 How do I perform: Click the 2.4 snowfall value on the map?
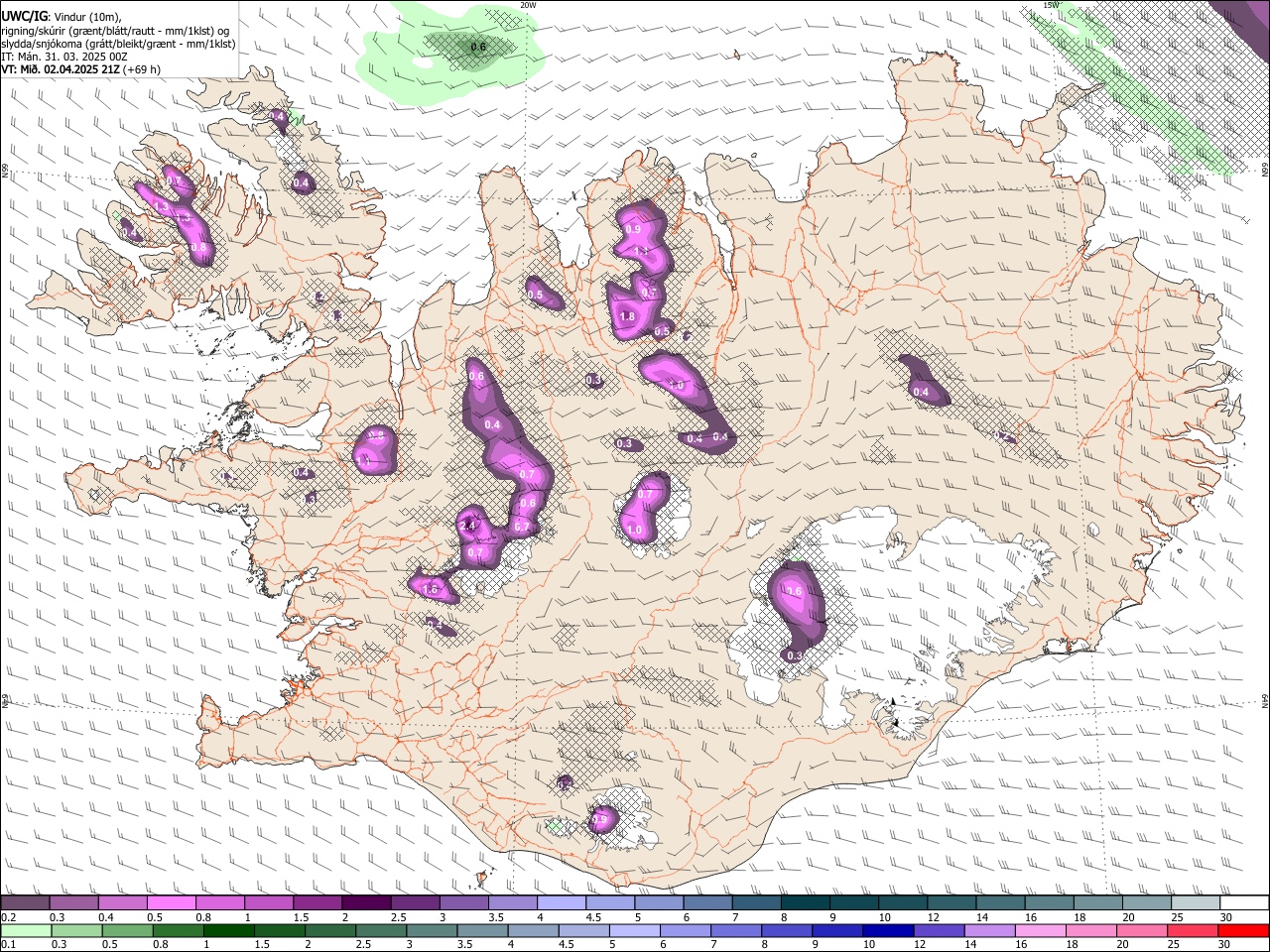point(468,524)
